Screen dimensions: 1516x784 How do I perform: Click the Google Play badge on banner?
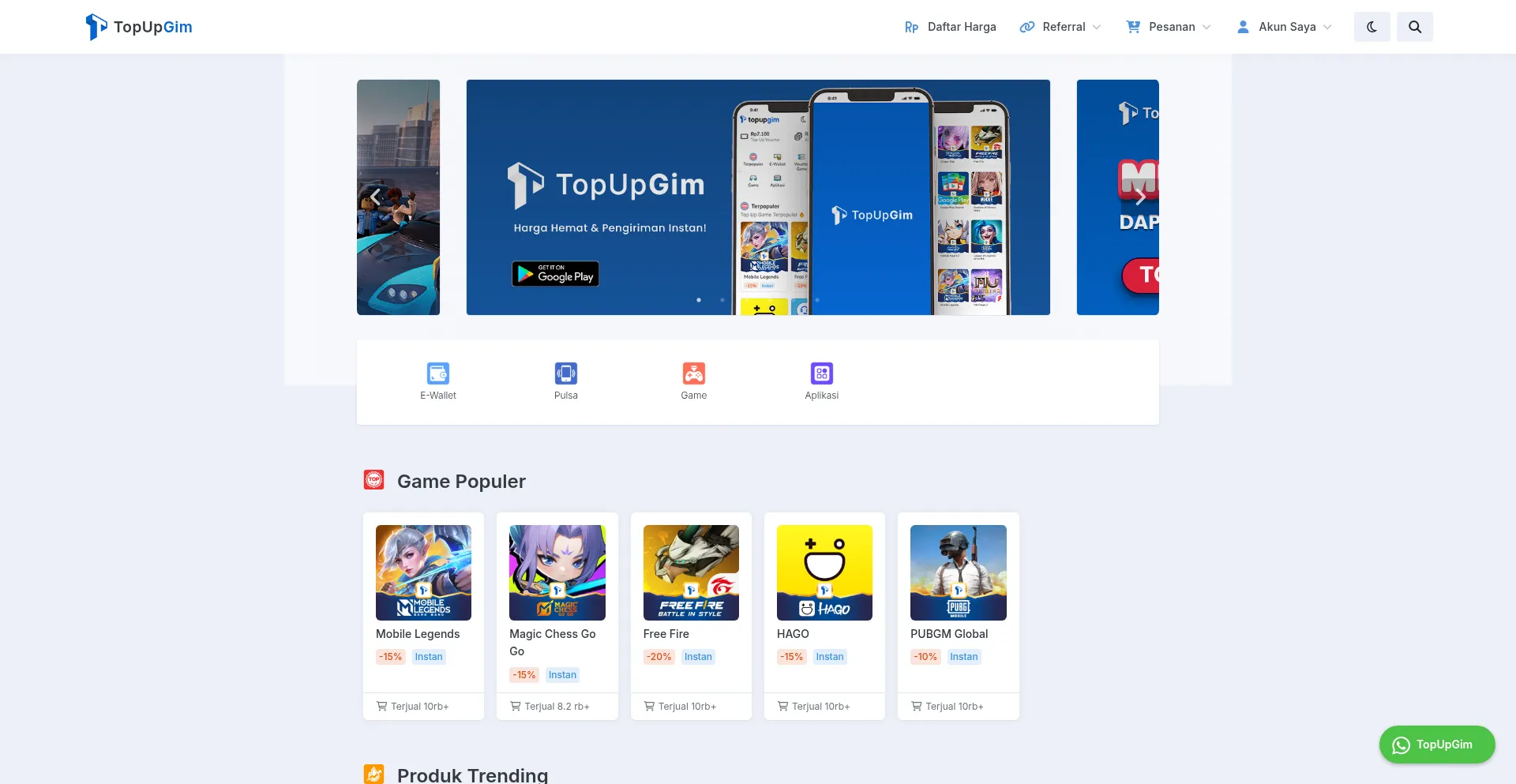click(x=555, y=274)
